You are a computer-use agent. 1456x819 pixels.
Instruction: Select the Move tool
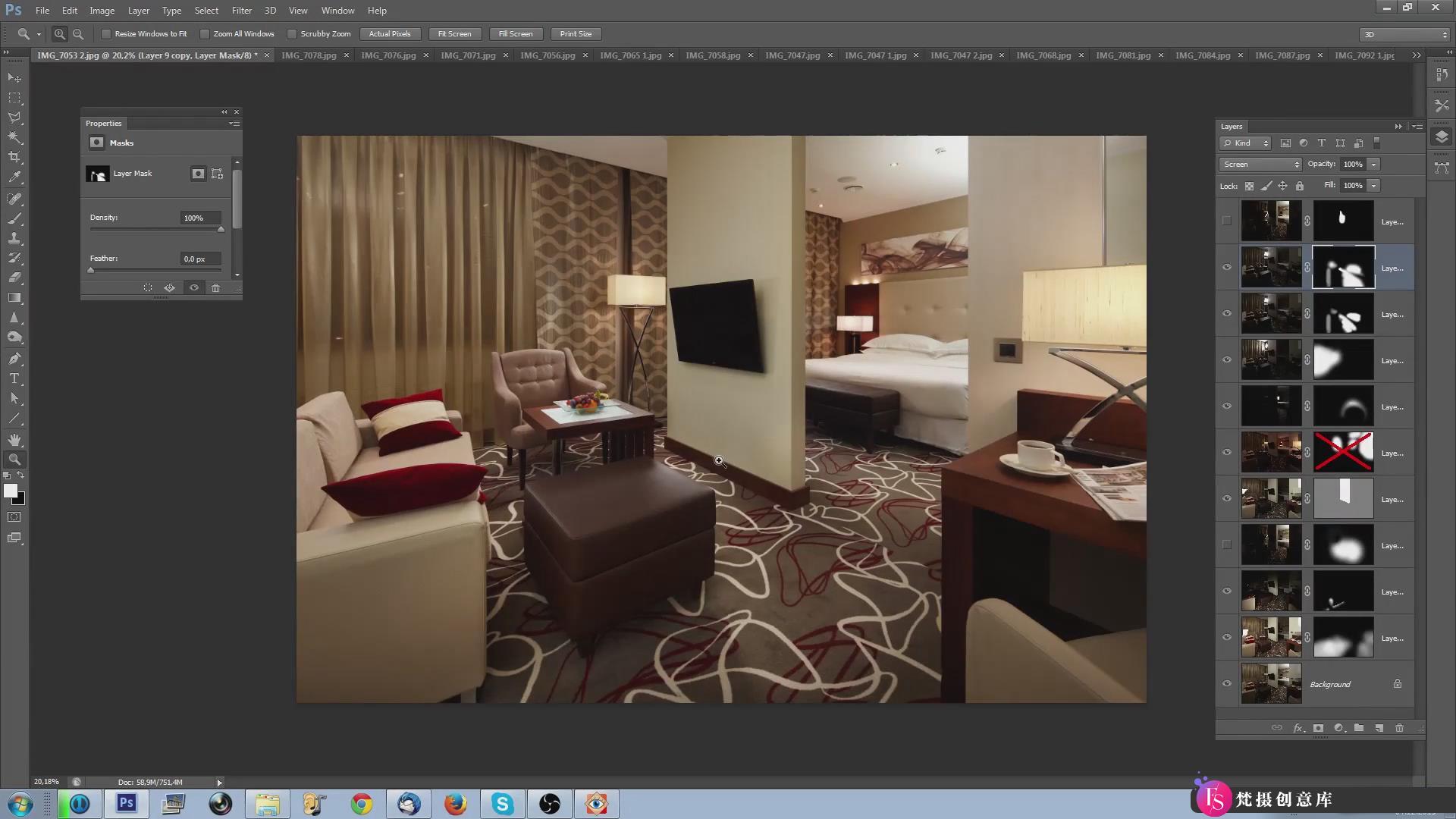(x=15, y=77)
